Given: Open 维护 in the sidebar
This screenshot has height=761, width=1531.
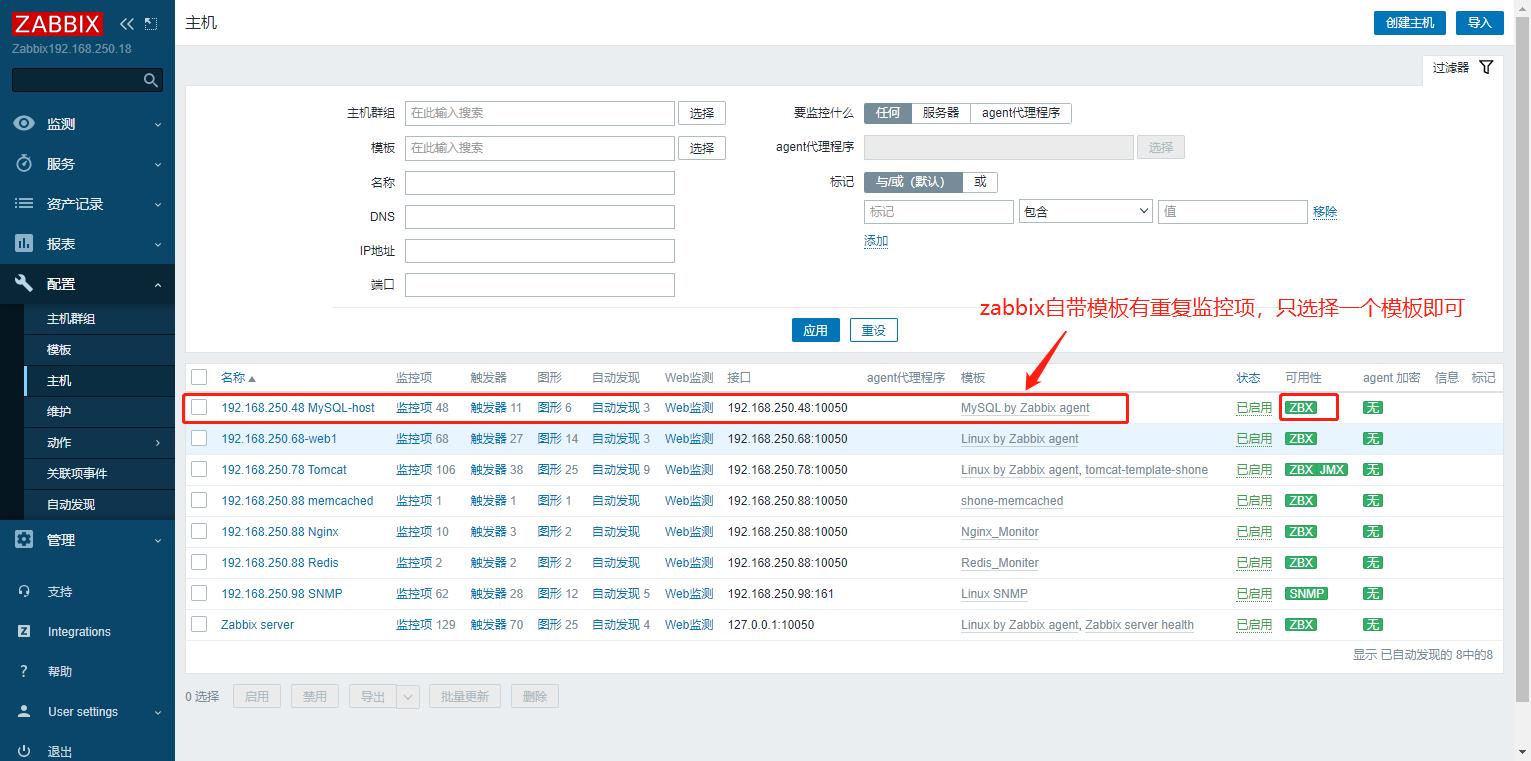Looking at the screenshot, I should [59, 412].
